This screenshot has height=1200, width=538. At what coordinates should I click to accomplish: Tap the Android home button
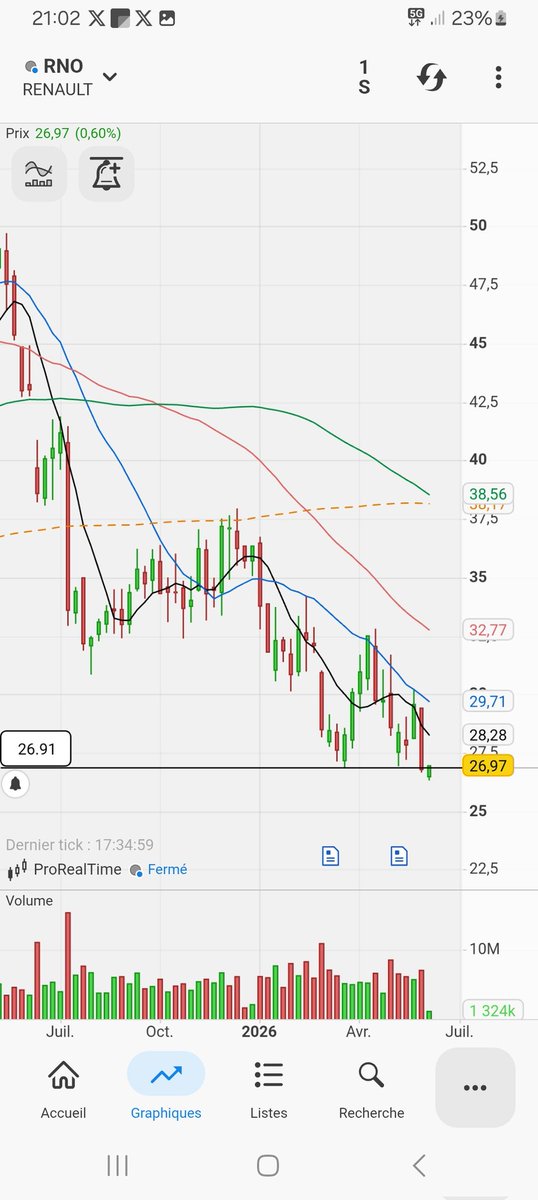(x=267, y=1165)
